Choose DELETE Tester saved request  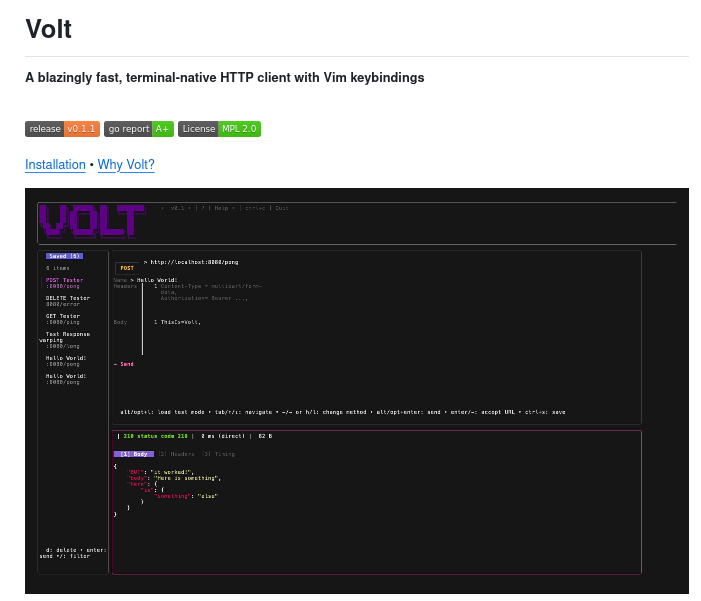67,300
